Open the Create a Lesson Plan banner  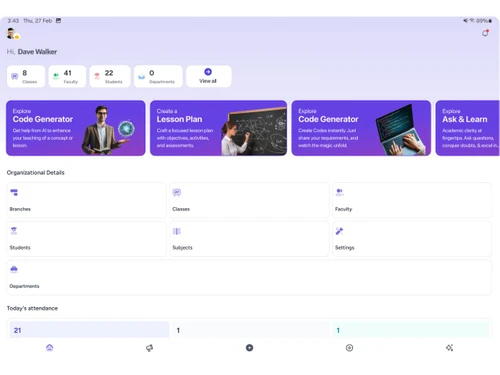click(x=218, y=128)
